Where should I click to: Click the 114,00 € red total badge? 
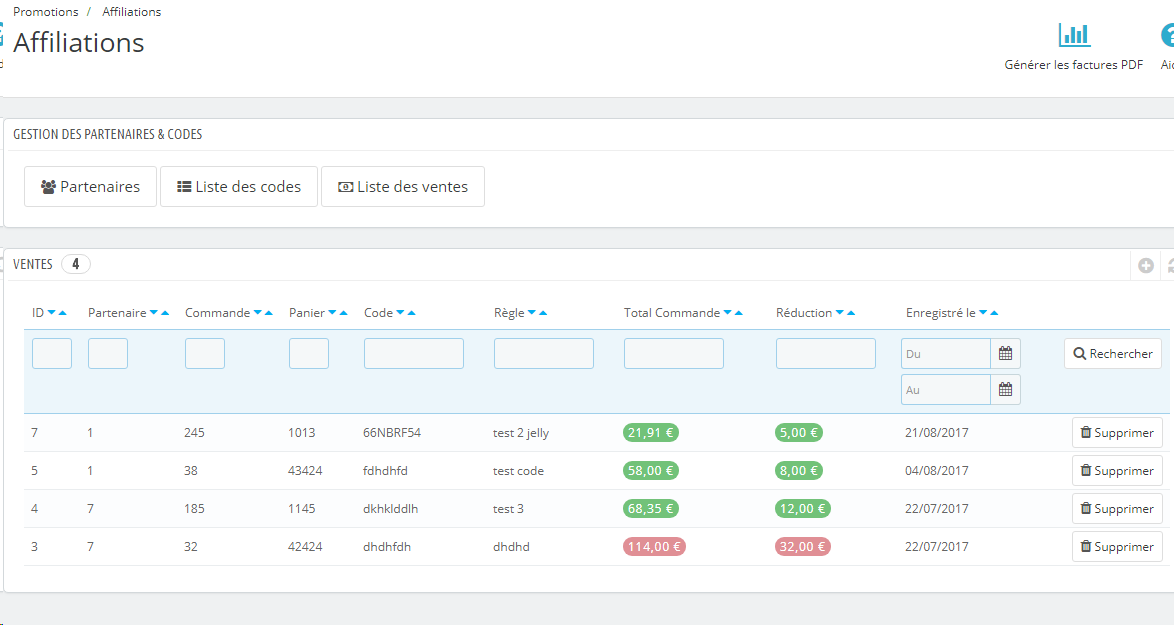(x=654, y=546)
